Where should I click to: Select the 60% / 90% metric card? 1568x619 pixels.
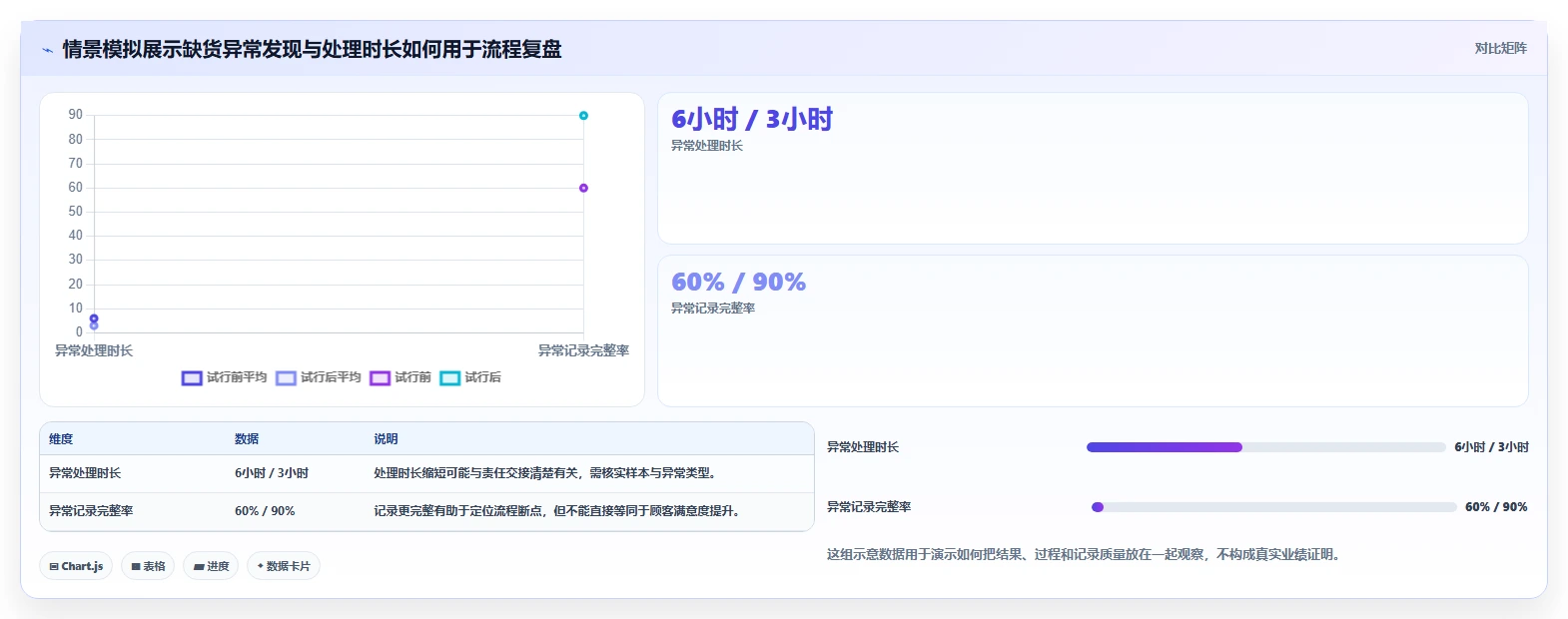click(1093, 330)
